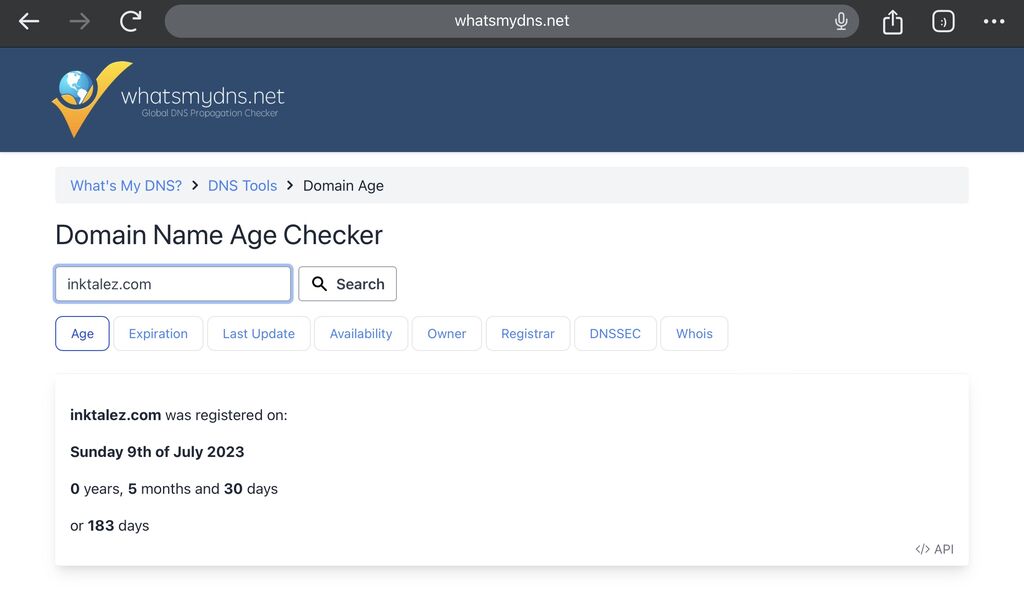1024x591 pixels.
Task: Open the Owner tab
Action: [447, 334]
